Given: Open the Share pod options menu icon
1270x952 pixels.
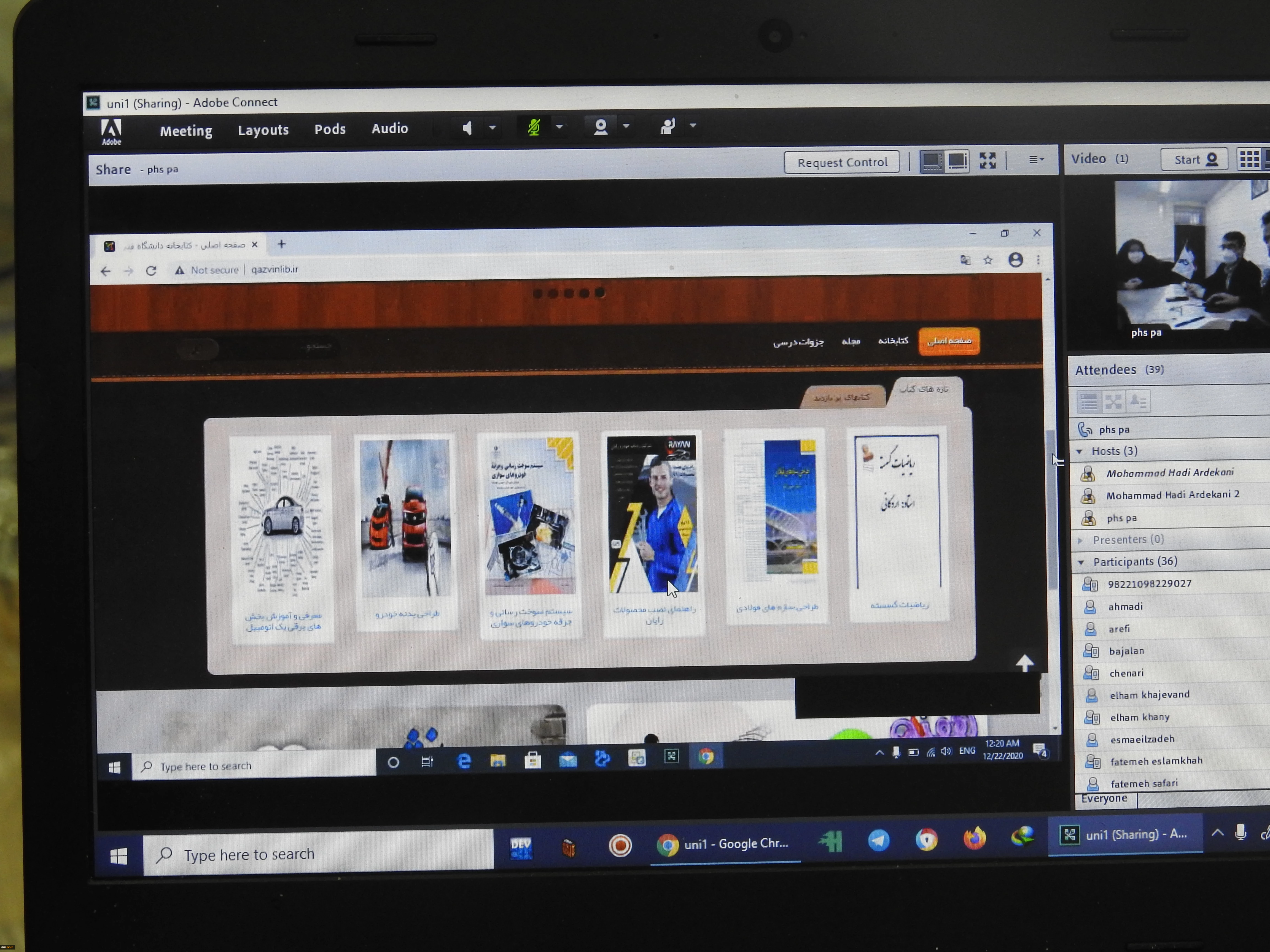Looking at the screenshot, I should coord(1036,159).
